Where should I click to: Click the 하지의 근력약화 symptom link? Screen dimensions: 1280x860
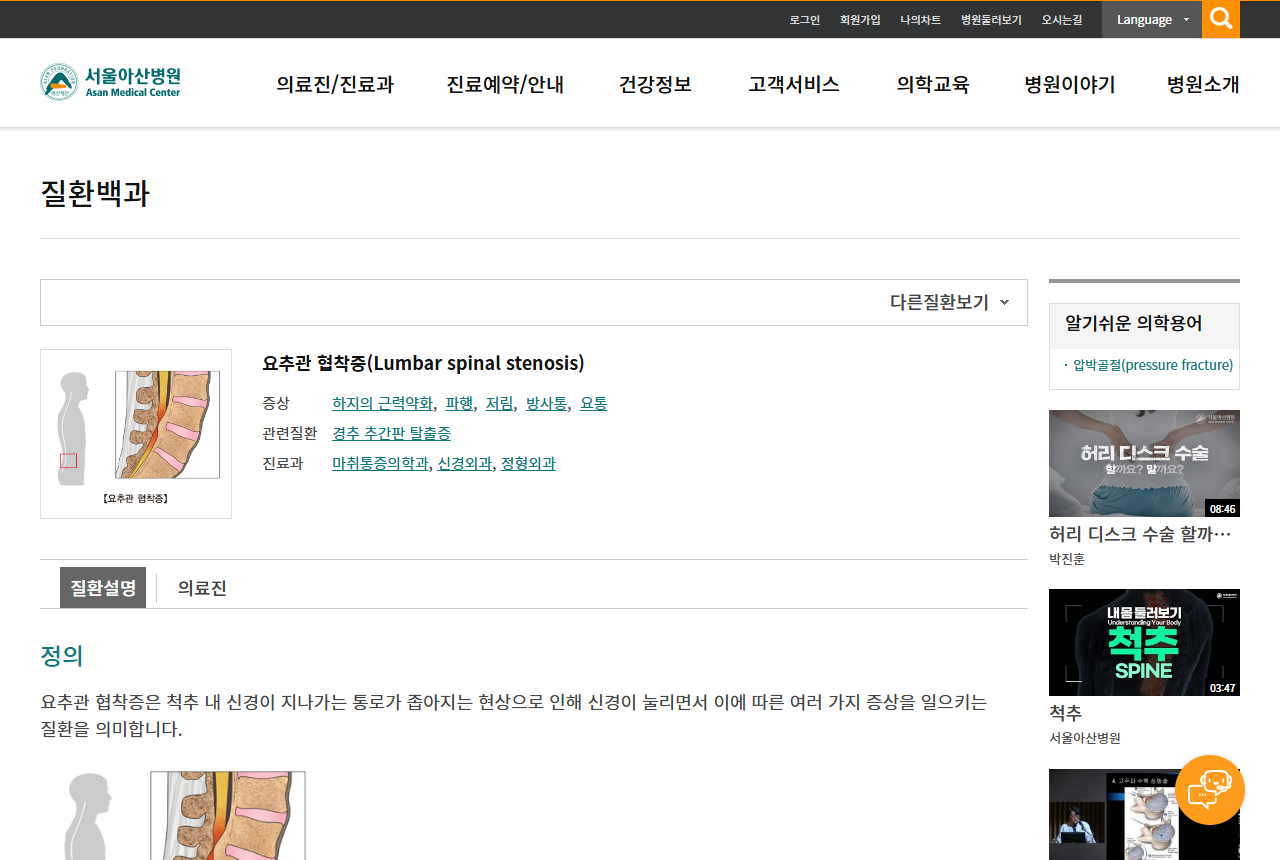point(382,403)
